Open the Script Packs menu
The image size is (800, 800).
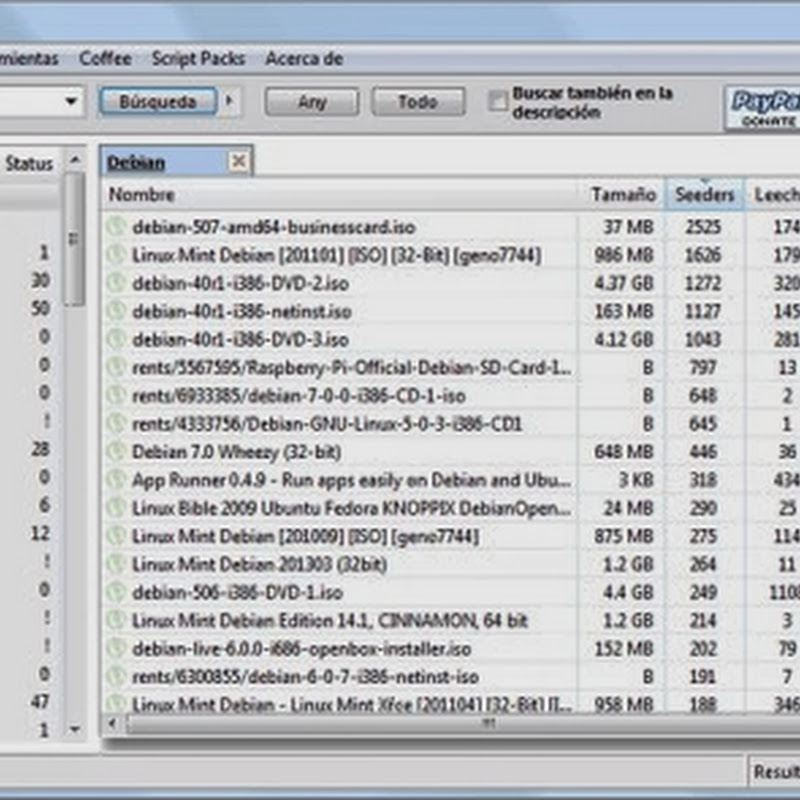point(198,59)
